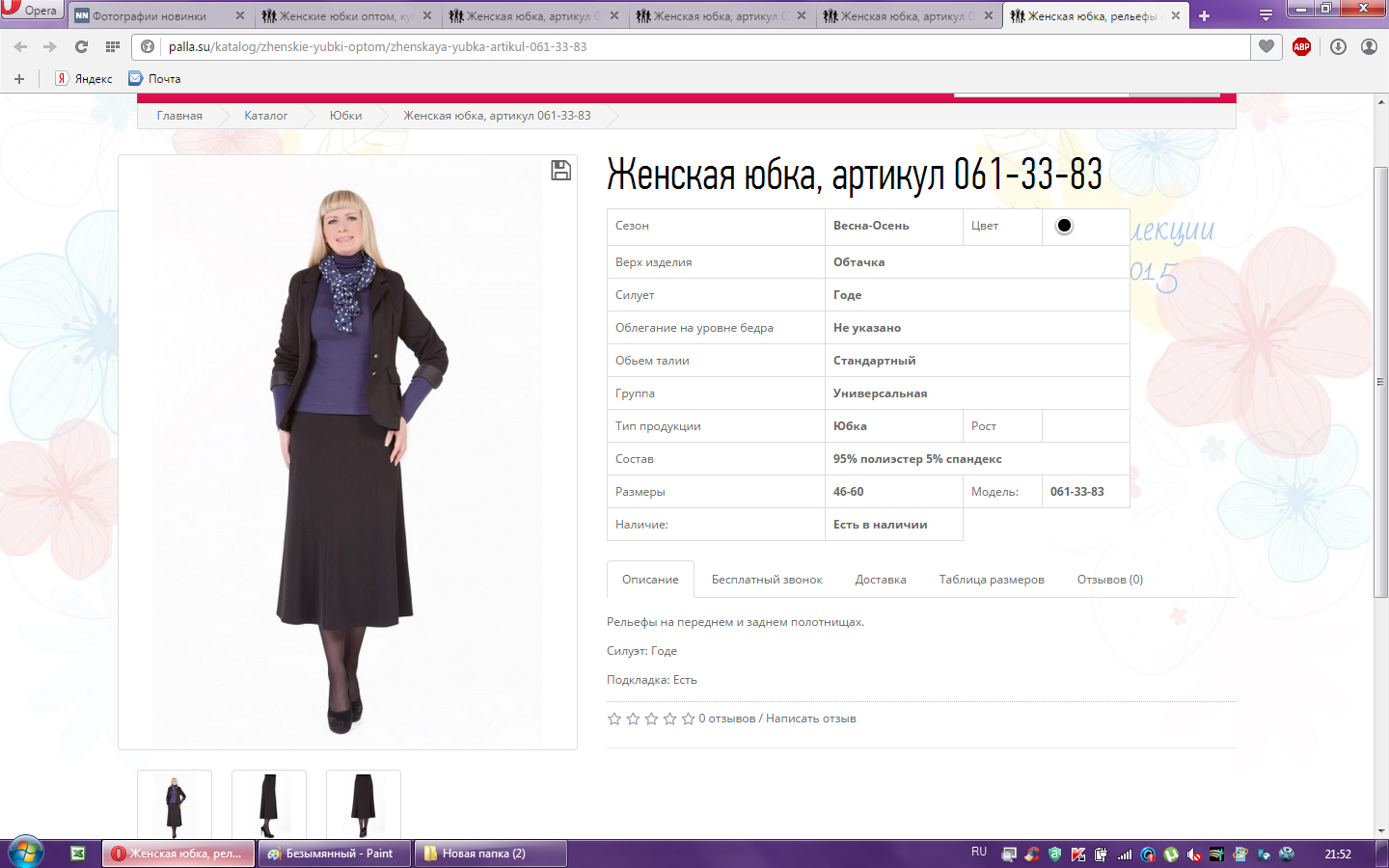Close the active Женская юбка, рельефы tab
The image size is (1389, 868).
click(x=1176, y=15)
